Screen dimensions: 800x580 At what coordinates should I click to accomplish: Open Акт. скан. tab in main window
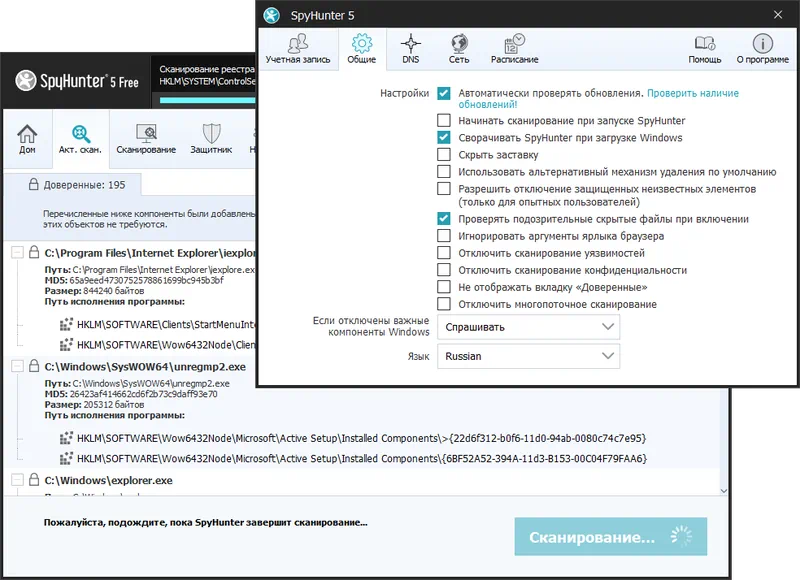(80, 139)
